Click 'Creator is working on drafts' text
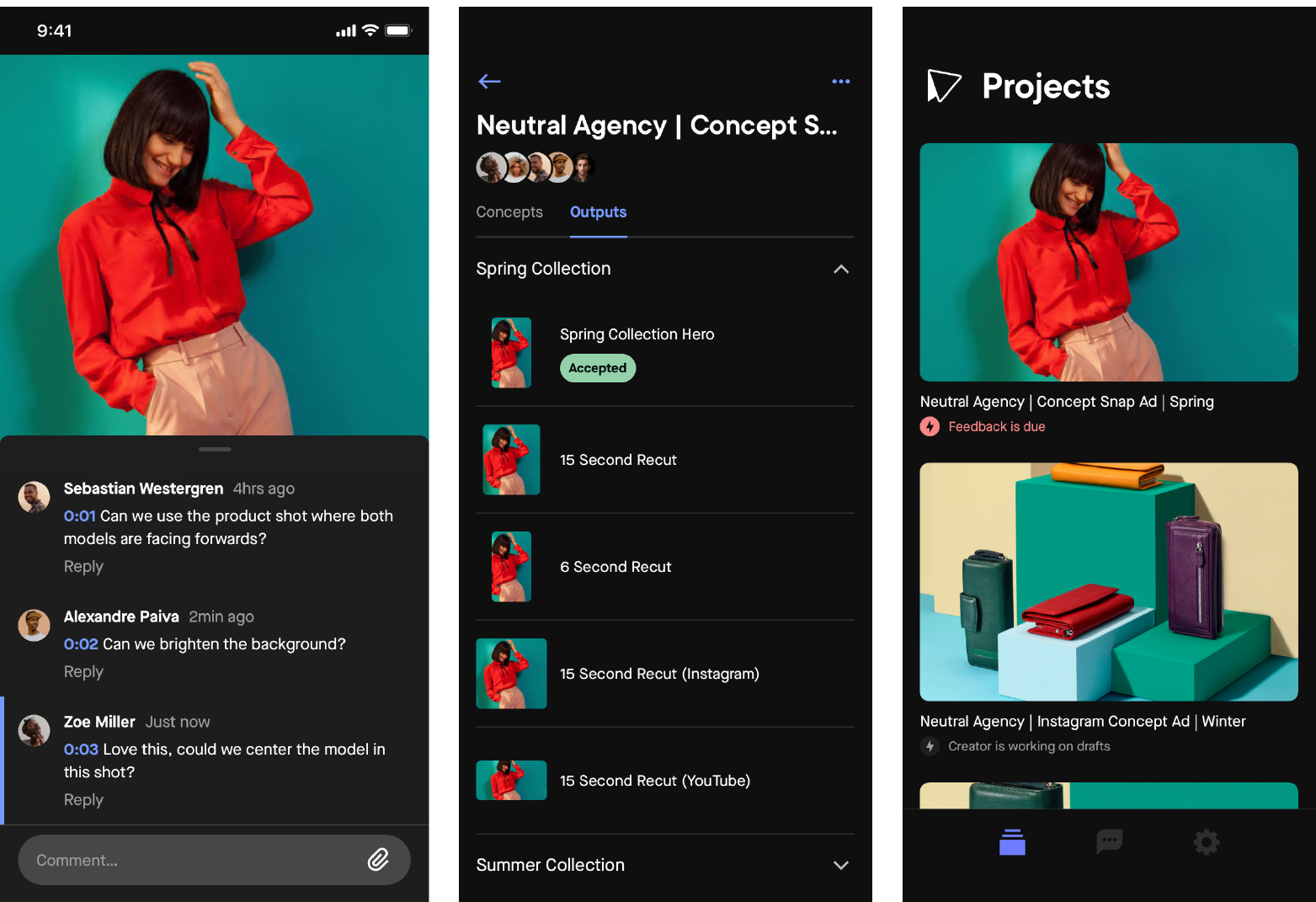Viewport: 1316px width, 902px height. tap(1029, 746)
